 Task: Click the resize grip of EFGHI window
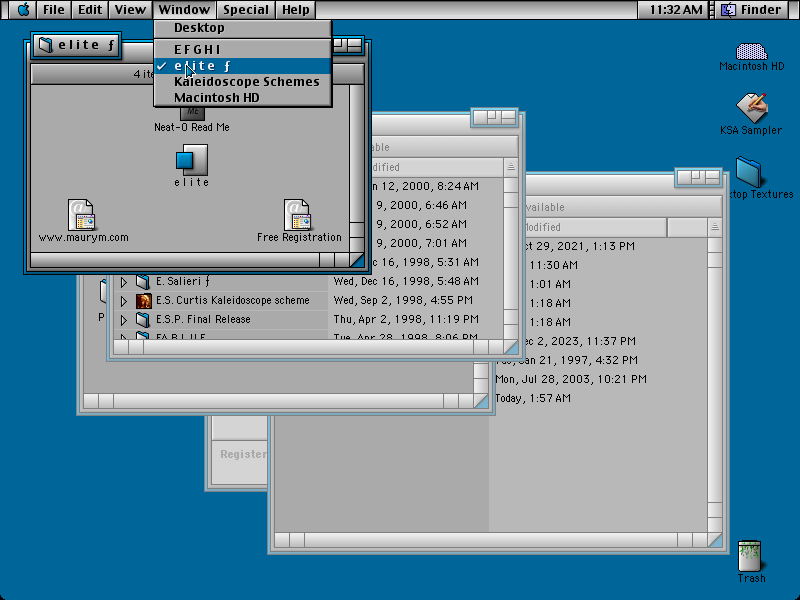coord(511,347)
